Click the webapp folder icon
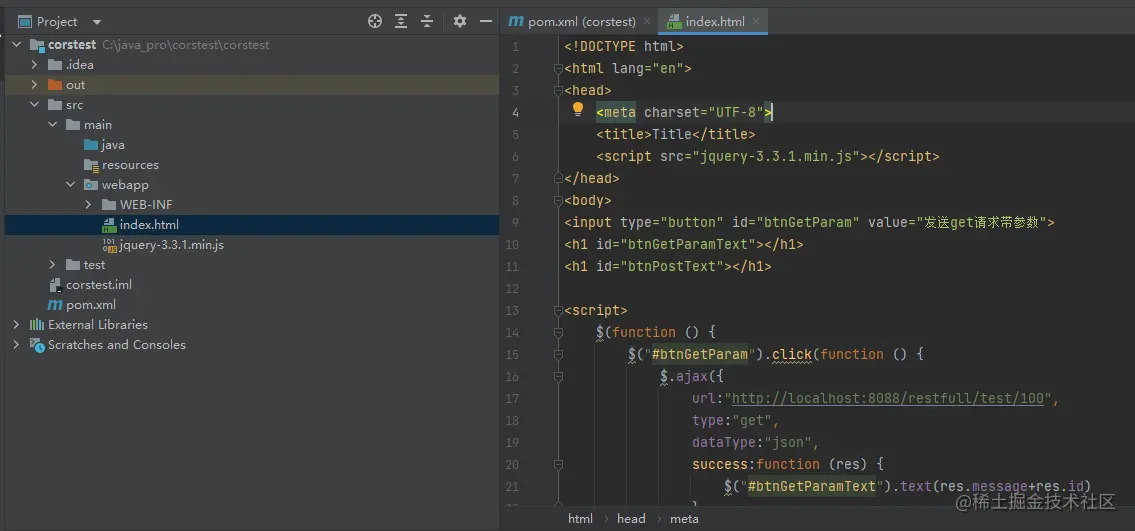 coord(91,184)
